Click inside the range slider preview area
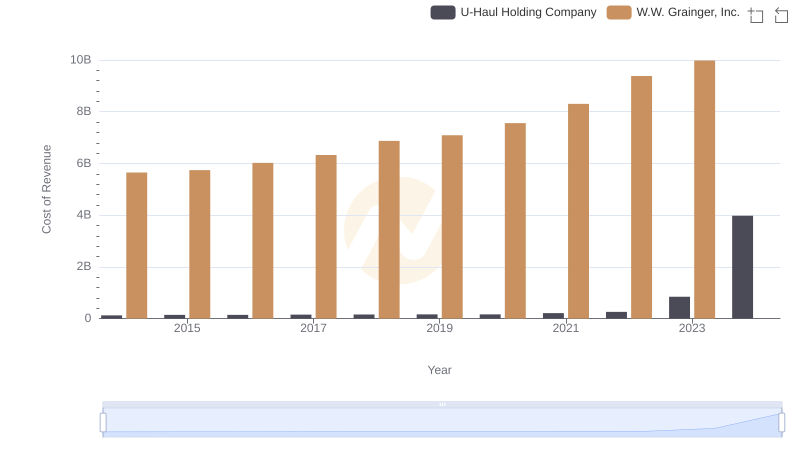Screen dimensions: 800x461 pyautogui.click(x=442, y=423)
